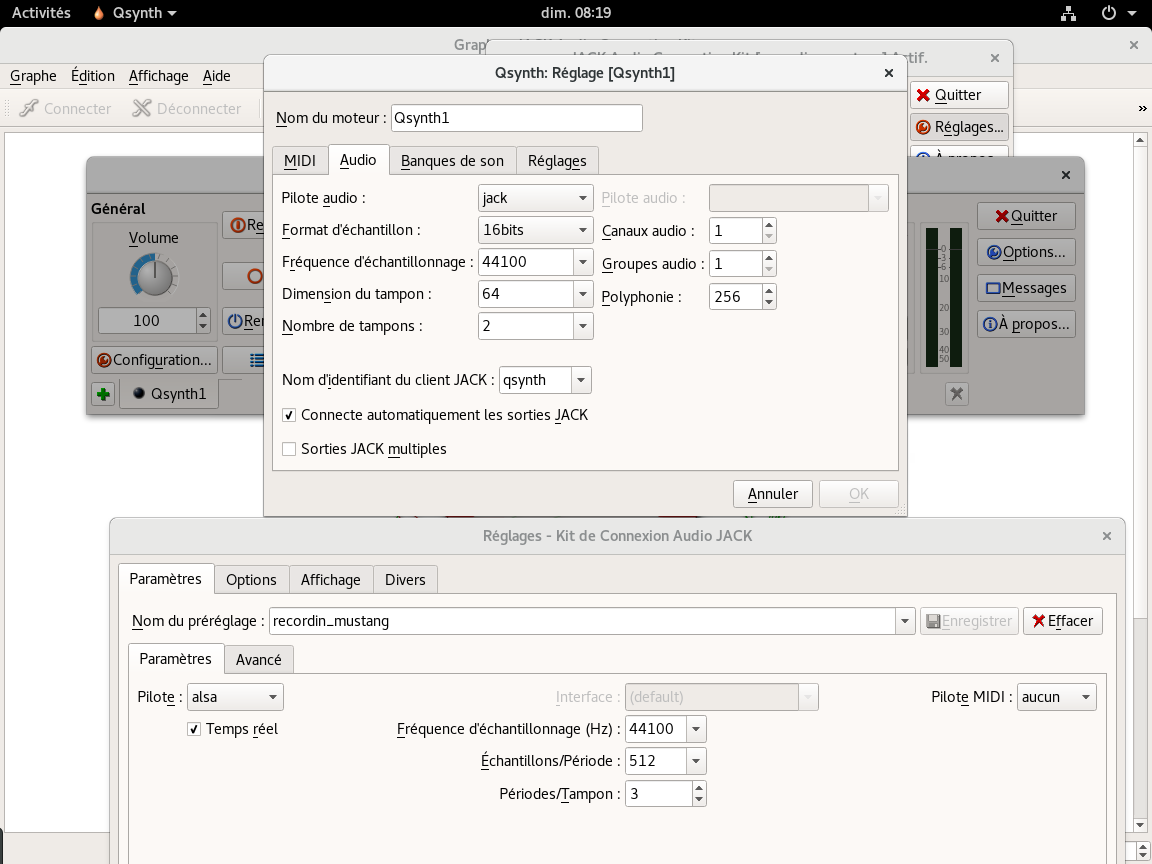Open the Qsynth Messages window
Screen dimensions: 1152x864
[1026, 288]
